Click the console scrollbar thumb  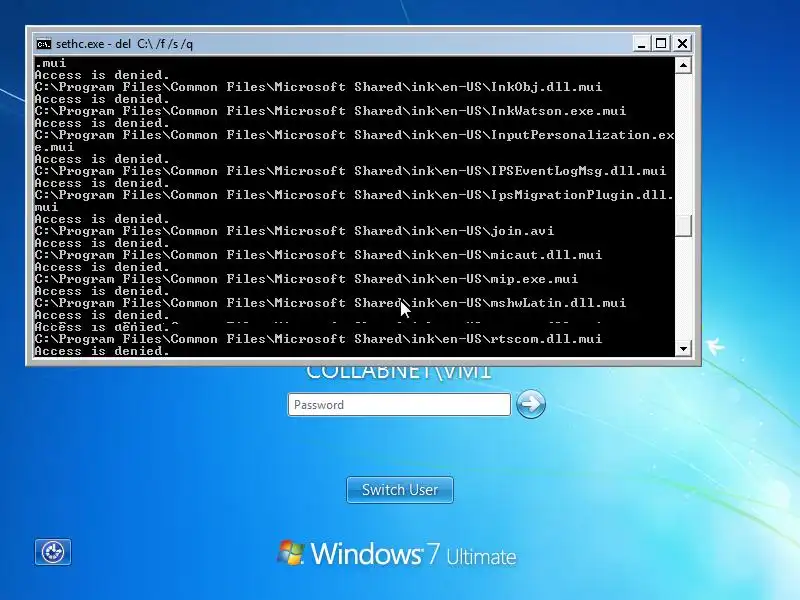(683, 226)
